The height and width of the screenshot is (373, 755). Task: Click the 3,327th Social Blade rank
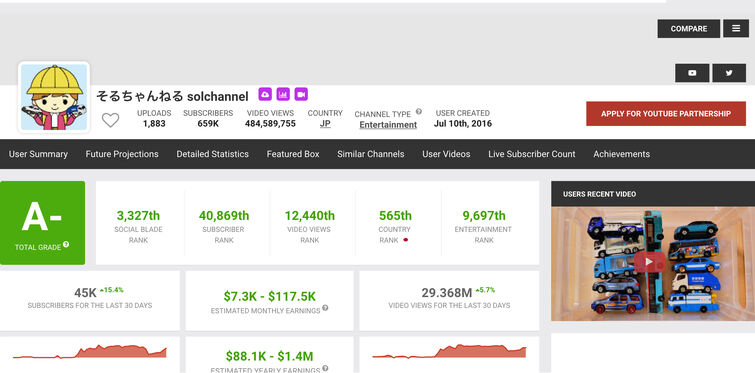pos(138,215)
